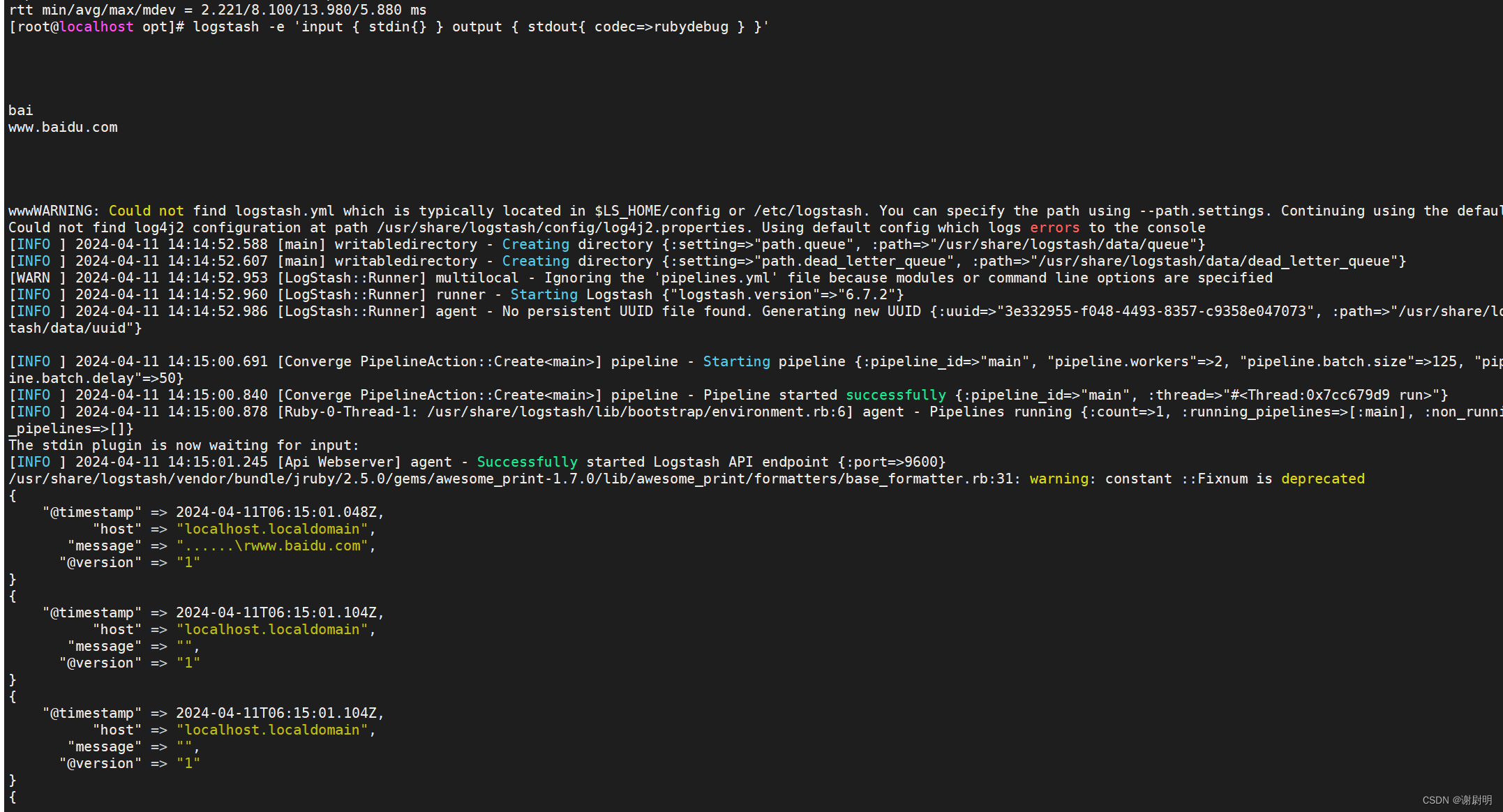This screenshot has height=812, width=1503.
Task: Click "_pipelines=>[]" continuation line
Action: (x=71, y=429)
